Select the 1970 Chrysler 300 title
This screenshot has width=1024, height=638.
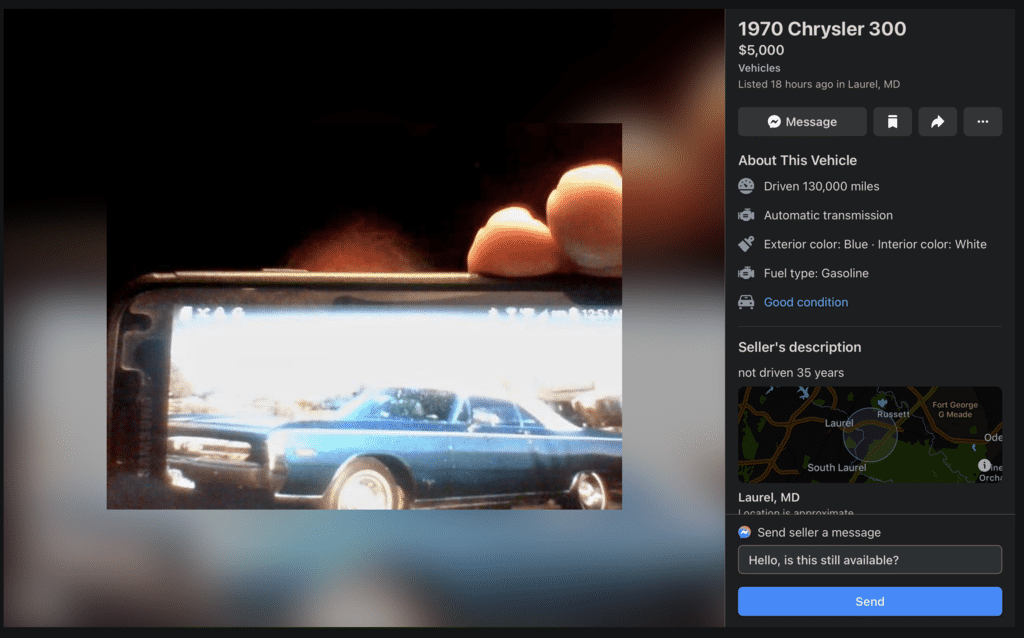(822, 29)
